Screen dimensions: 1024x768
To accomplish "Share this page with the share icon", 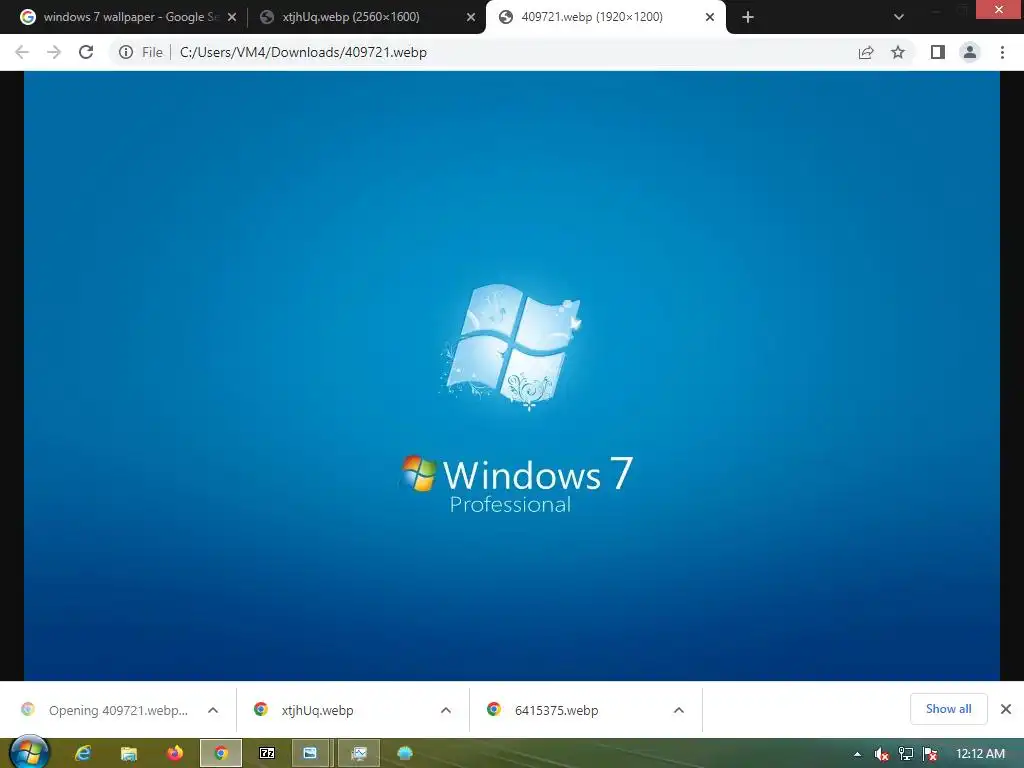I will click(x=866, y=52).
